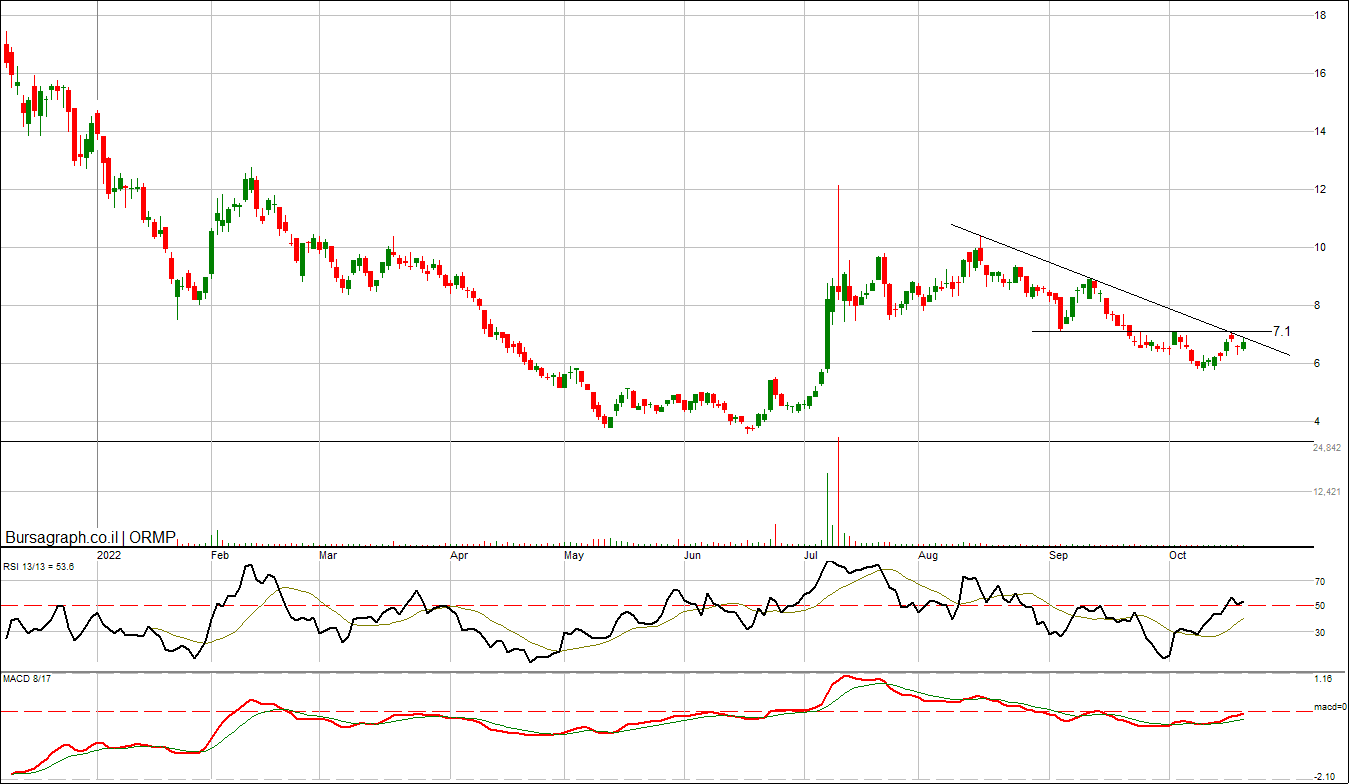
Task: Select the RSI 70 overbought level label
Action: [1319, 582]
